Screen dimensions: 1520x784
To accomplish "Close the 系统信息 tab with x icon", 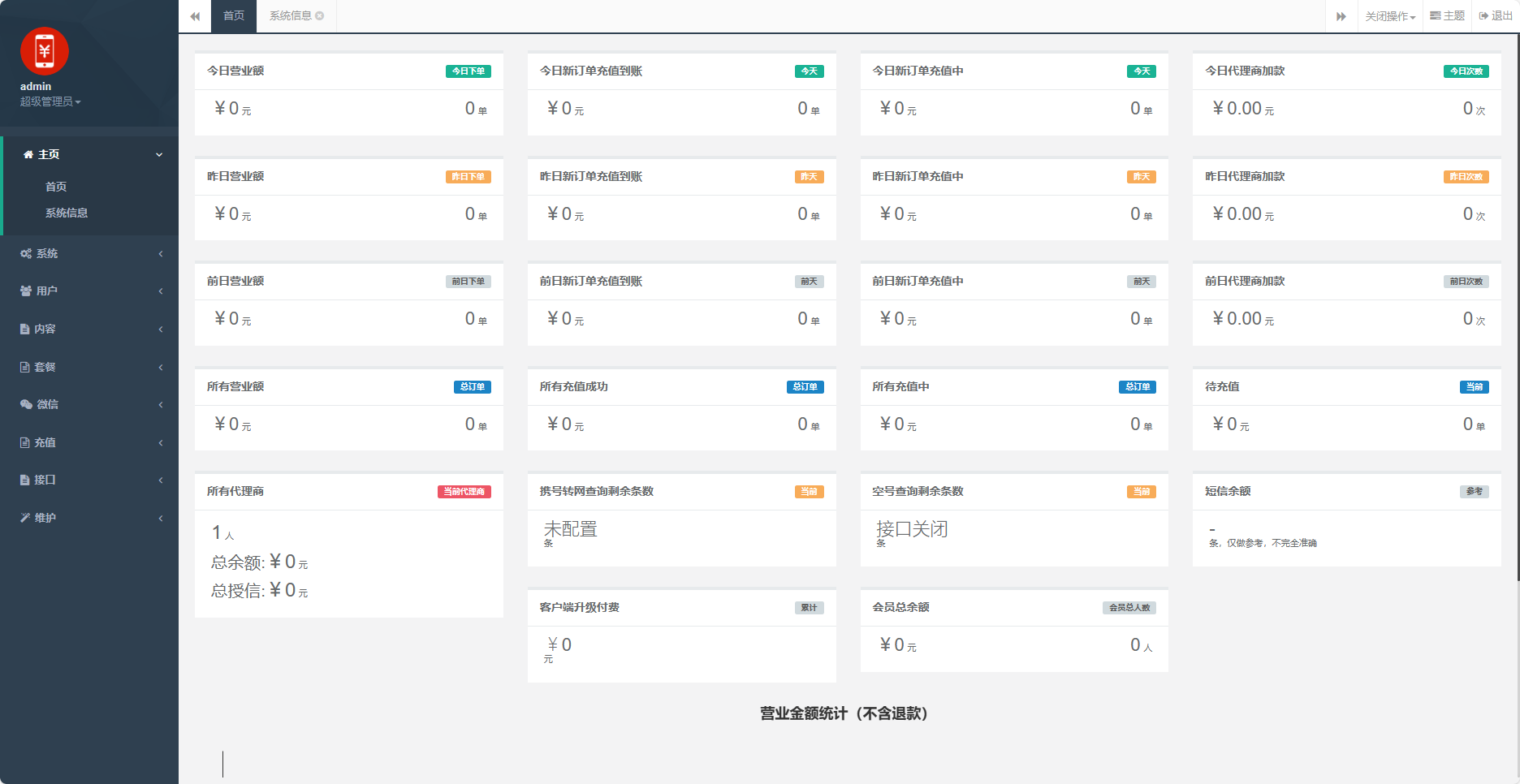I will (320, 16).
